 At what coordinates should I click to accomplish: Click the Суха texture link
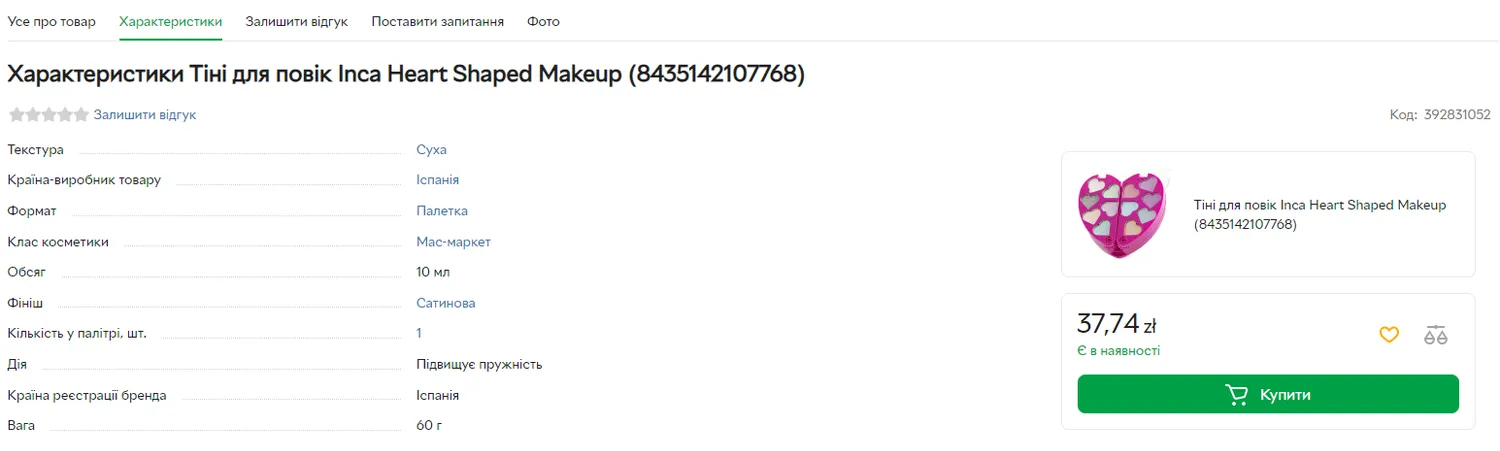(431, 150)
